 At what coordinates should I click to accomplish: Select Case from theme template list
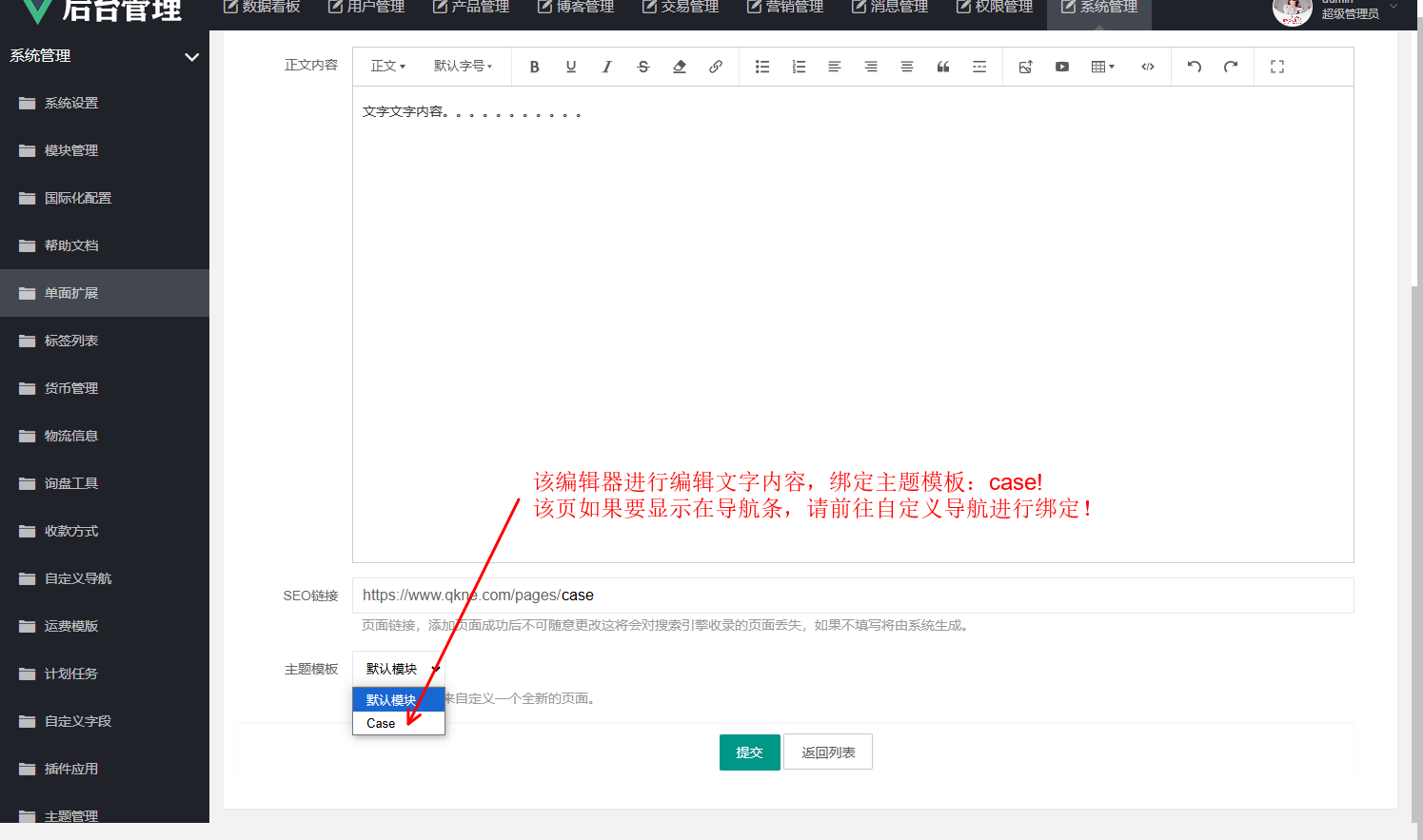[382, 723]
